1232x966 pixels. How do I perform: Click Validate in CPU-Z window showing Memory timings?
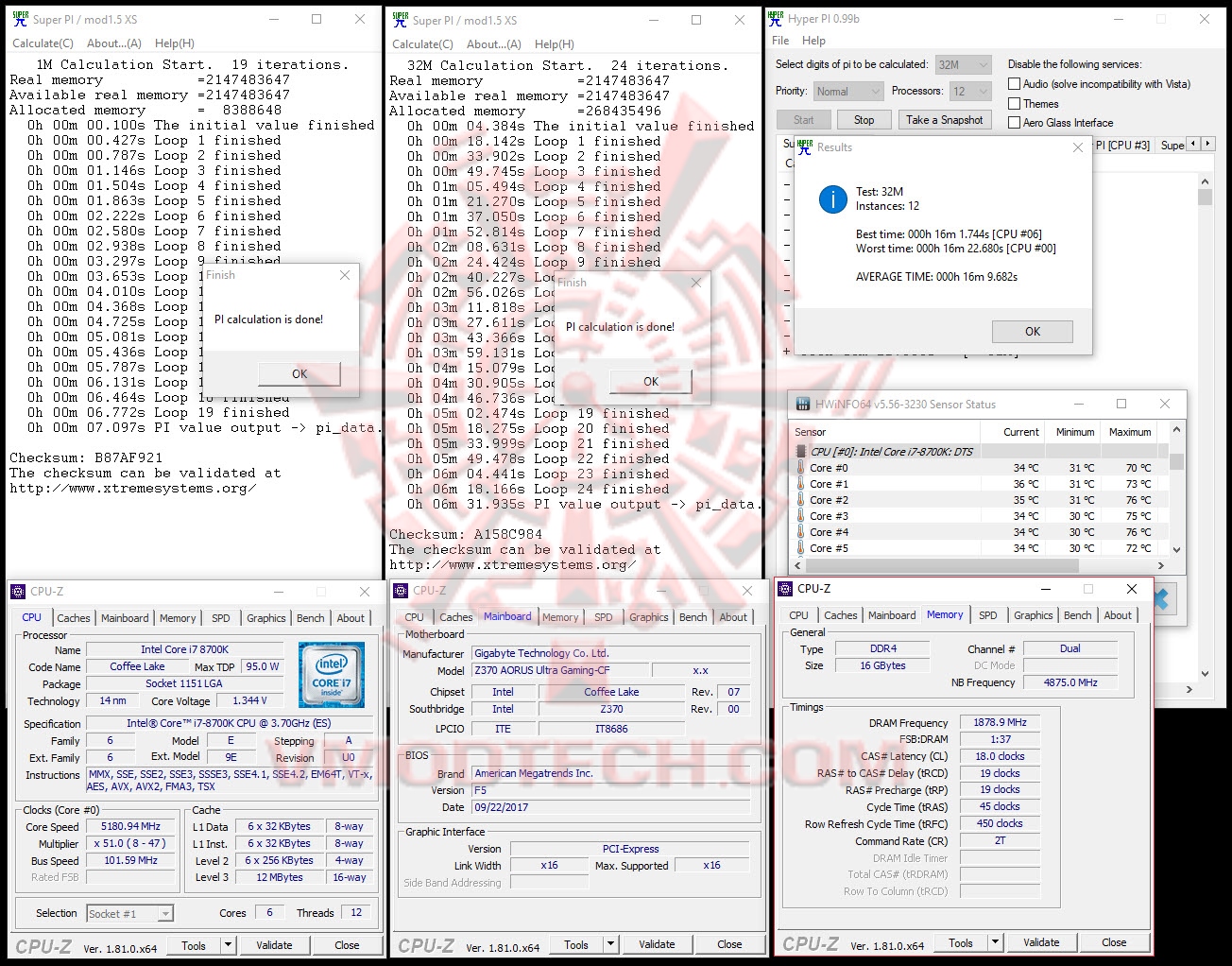tap(1041, 942)
